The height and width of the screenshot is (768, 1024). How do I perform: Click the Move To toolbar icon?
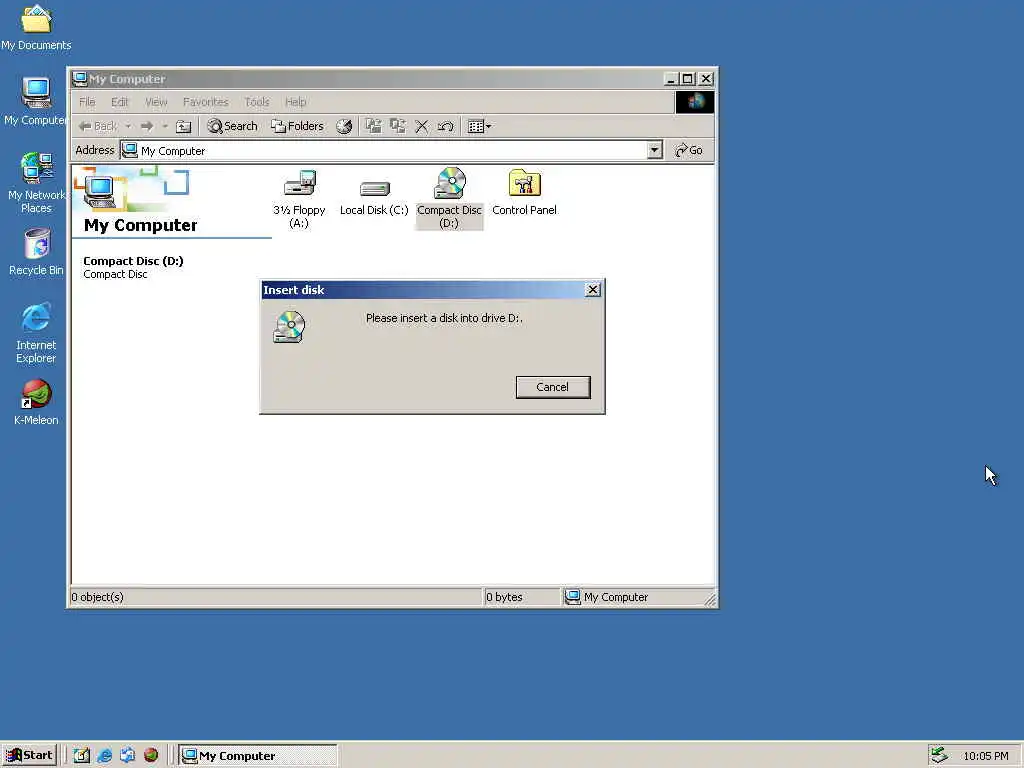[374, 126]
